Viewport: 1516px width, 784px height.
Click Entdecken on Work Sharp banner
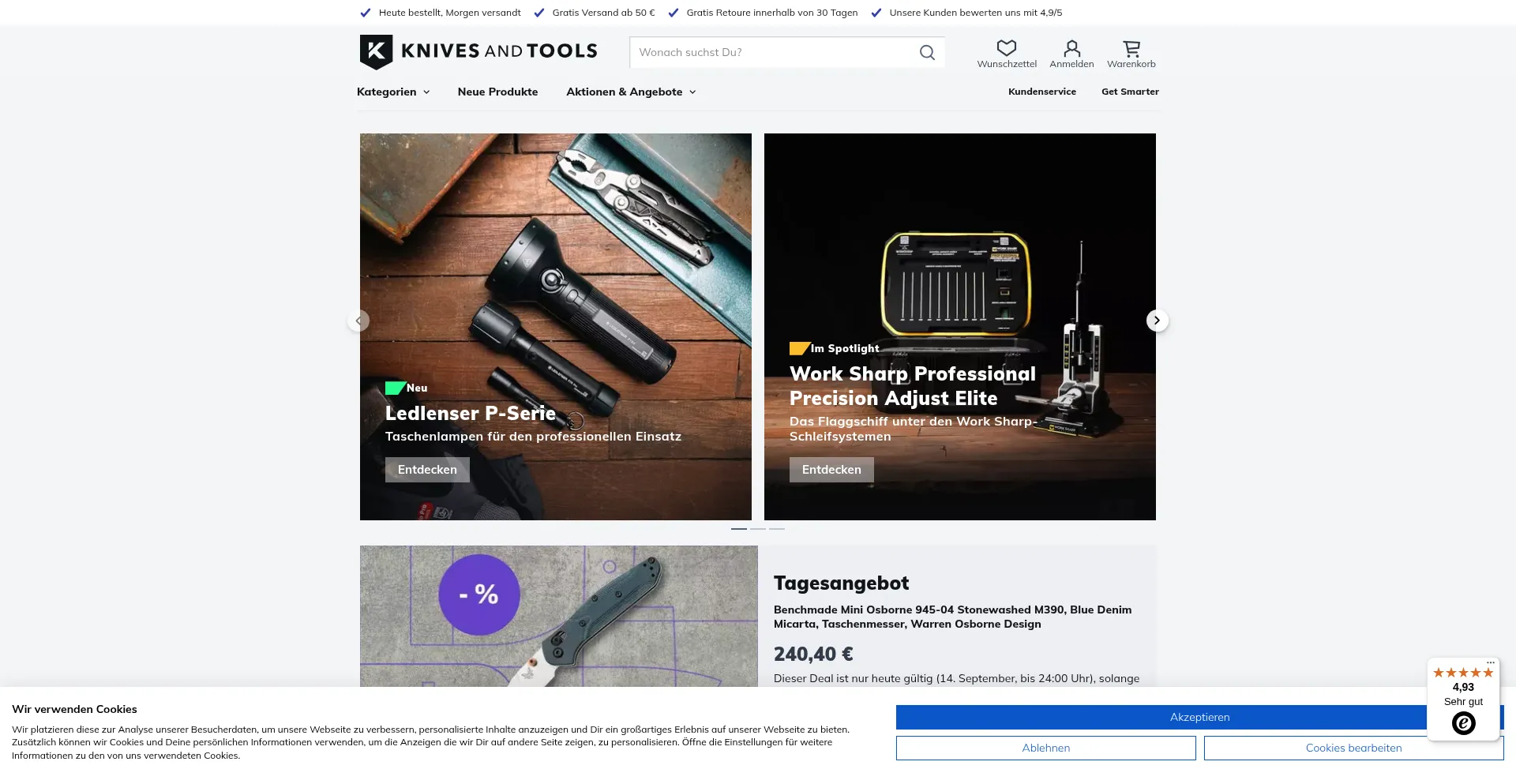831,470
